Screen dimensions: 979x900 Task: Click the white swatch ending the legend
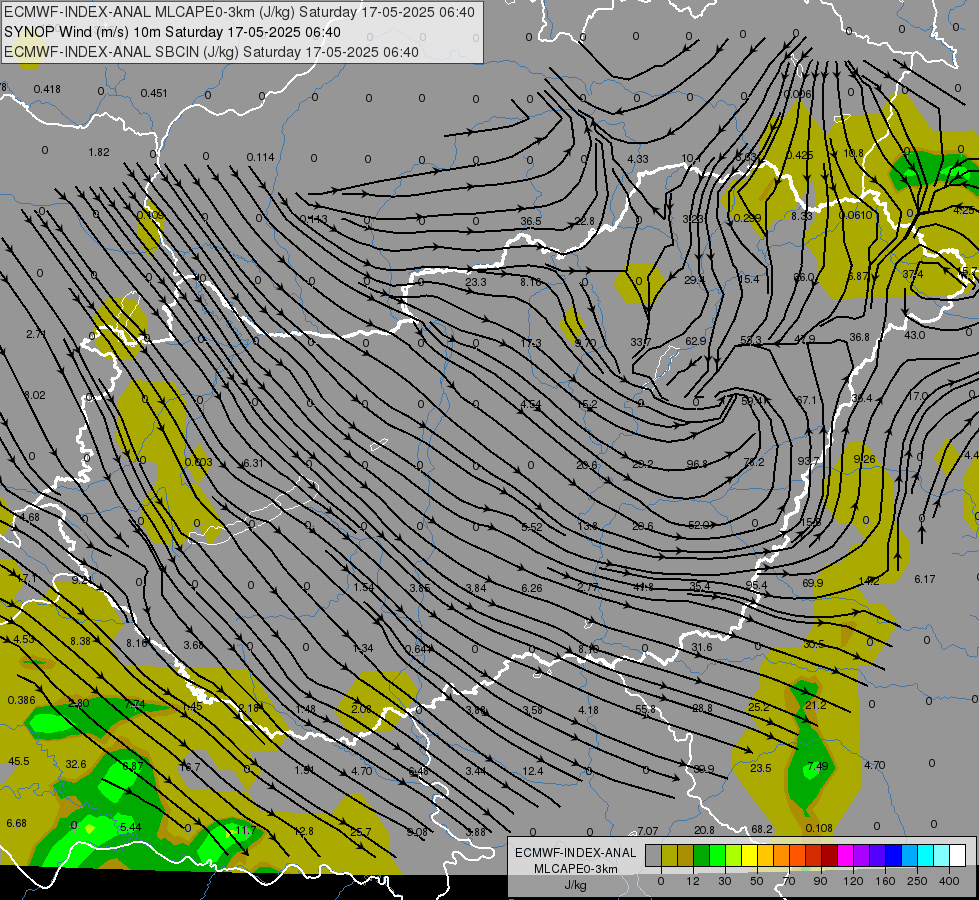(x=958, y=855)
